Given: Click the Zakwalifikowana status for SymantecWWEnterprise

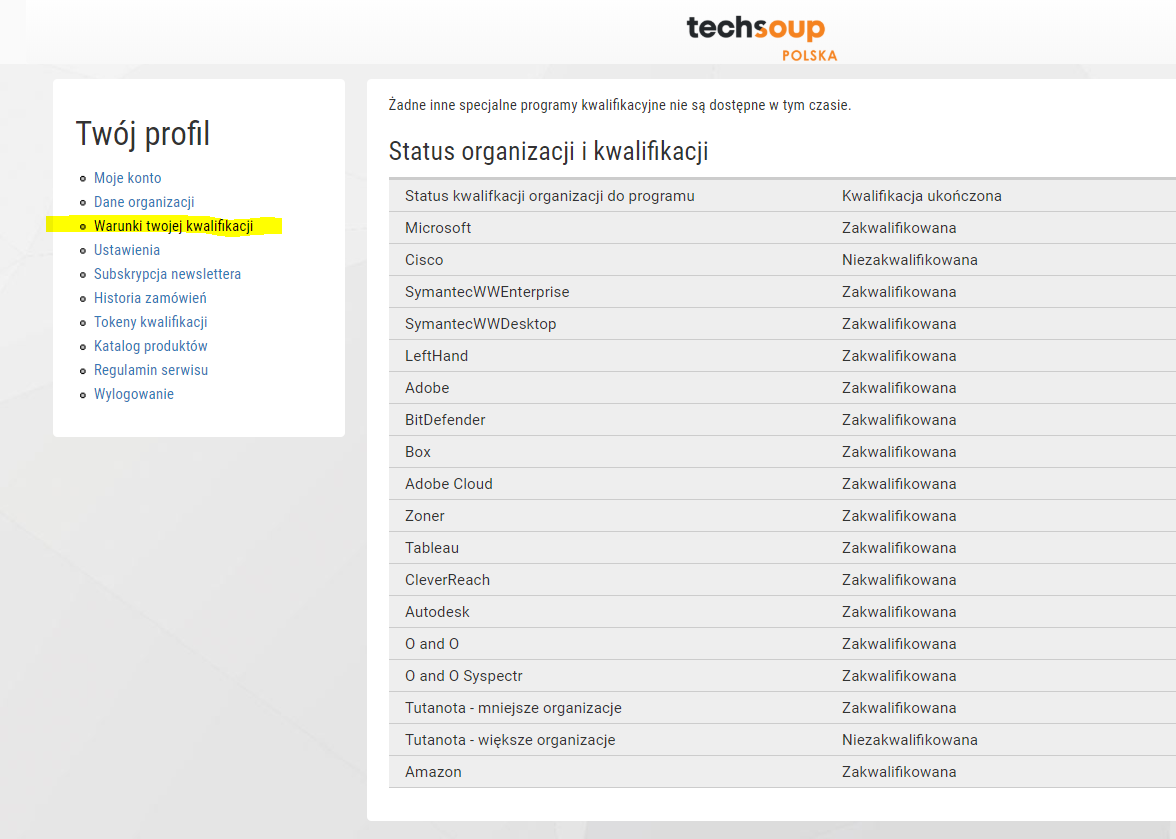Looking at the screenshot, I should [899, 292].
